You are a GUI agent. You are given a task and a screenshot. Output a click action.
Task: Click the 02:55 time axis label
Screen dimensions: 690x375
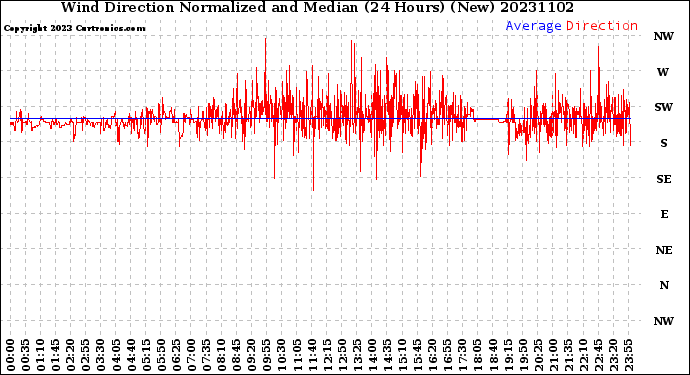[x=86, y=355]
